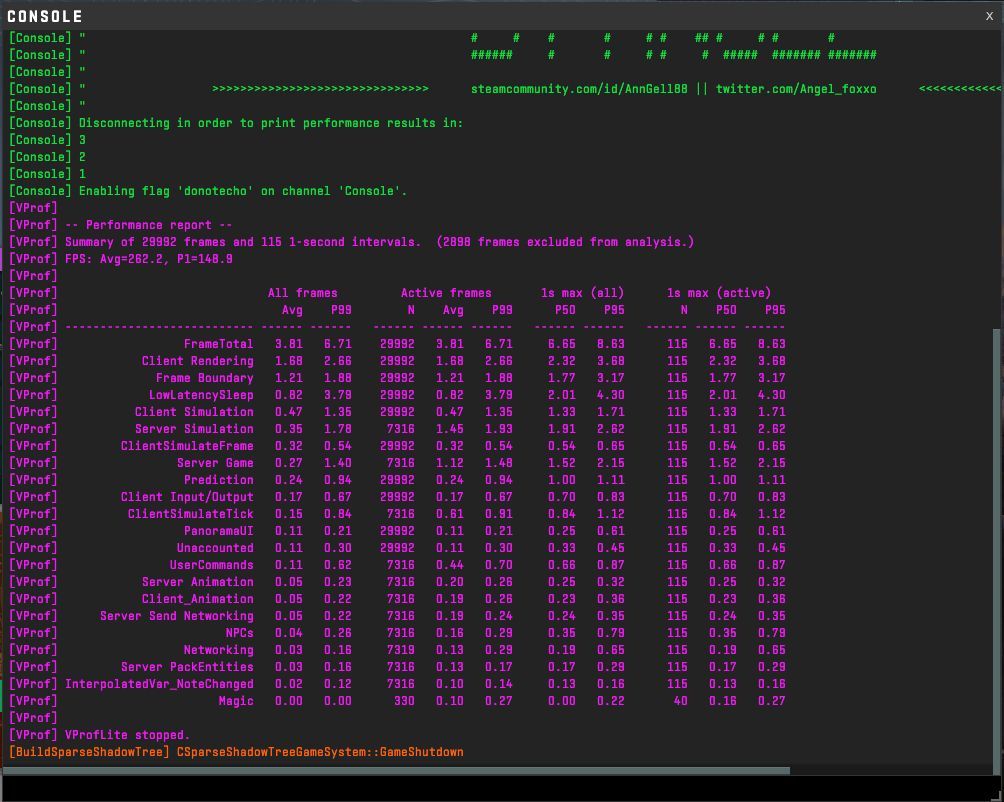Click the PanoramaUI row label
The image size is (1004, 802).
tap(218, 531)
